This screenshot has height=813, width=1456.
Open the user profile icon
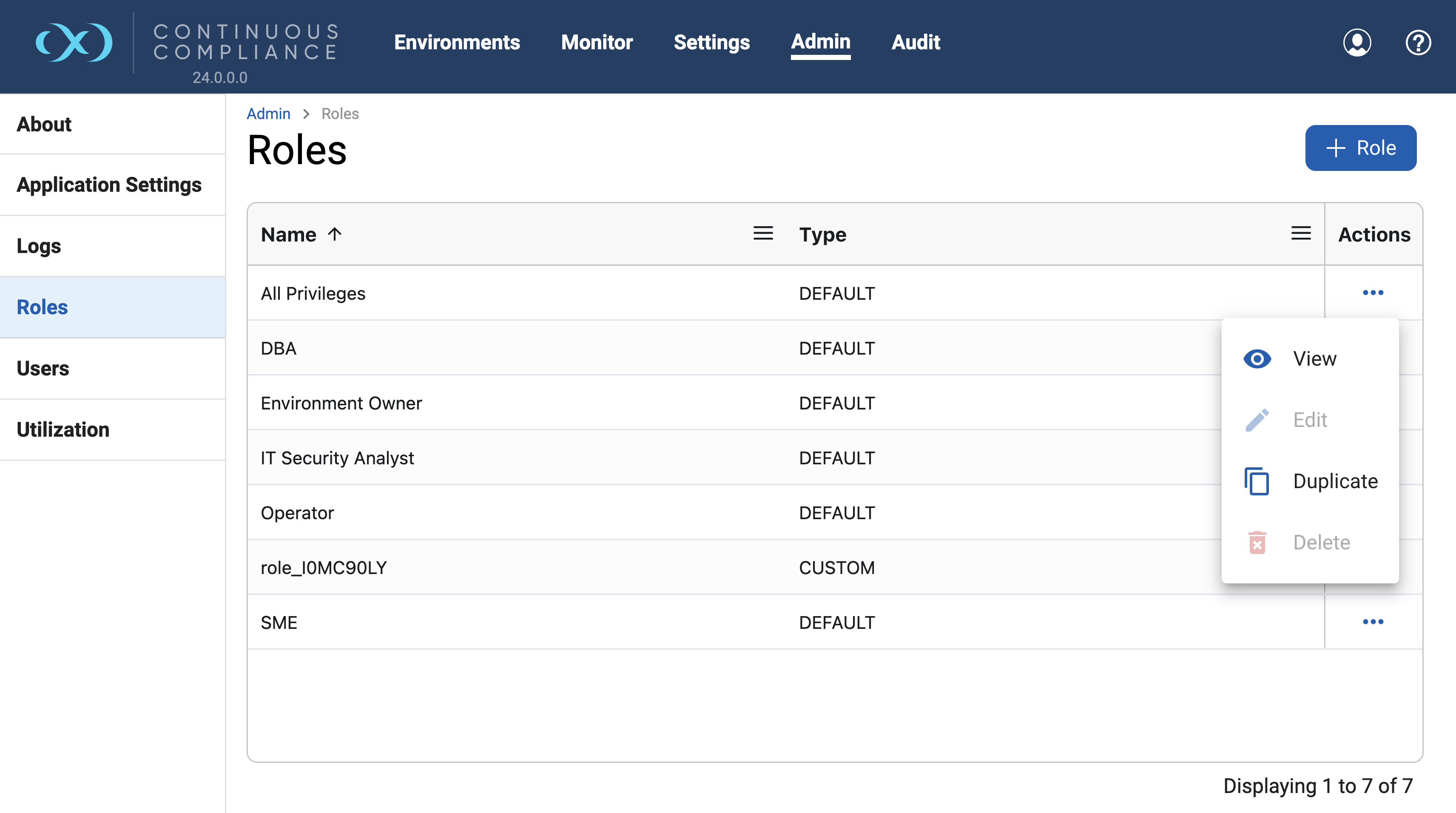pos(1356,43)
